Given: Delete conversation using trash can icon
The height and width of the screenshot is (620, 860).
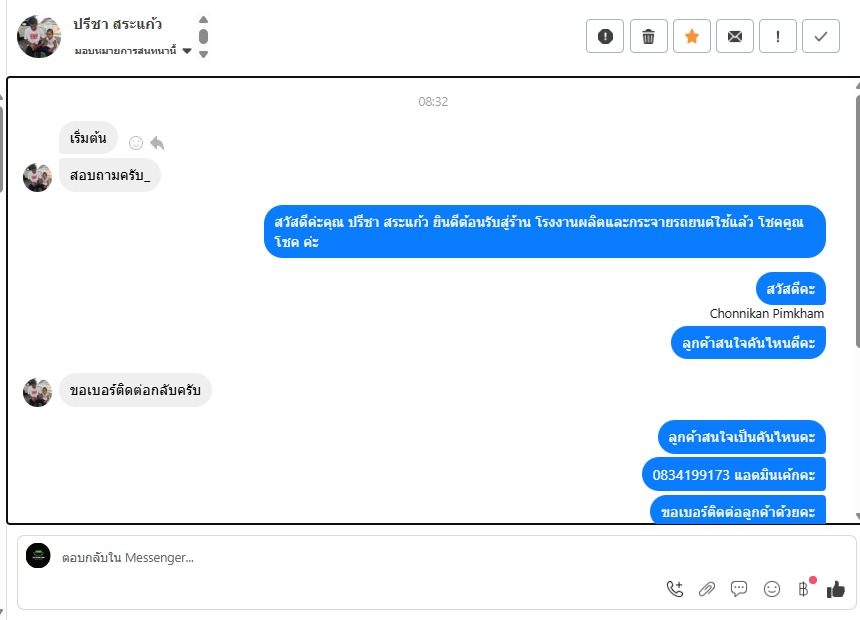Looking at the screenshot, I should pyautogui.click(x=648, y=36).
